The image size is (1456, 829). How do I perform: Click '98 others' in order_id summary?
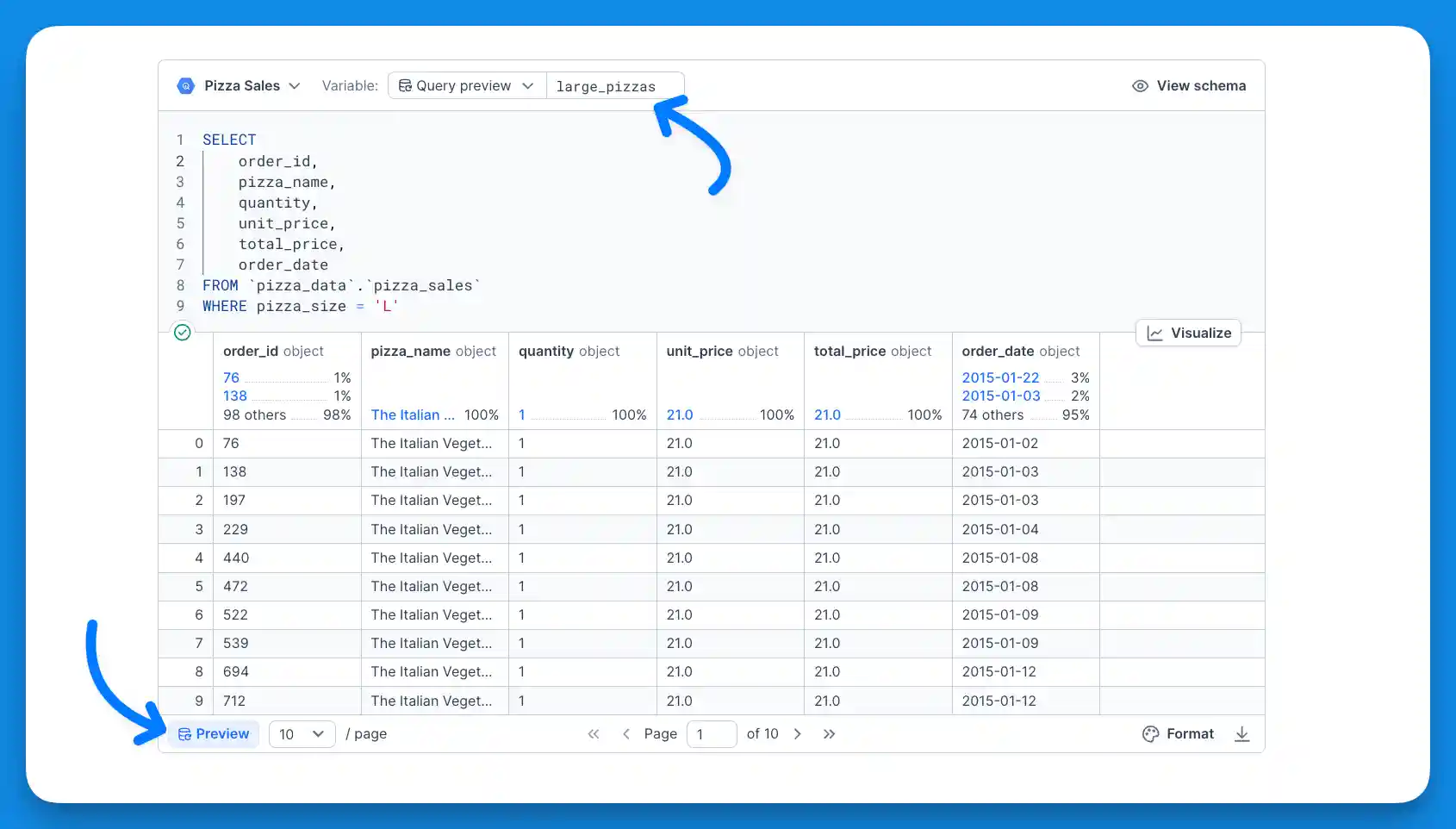[x=254, y=414]
